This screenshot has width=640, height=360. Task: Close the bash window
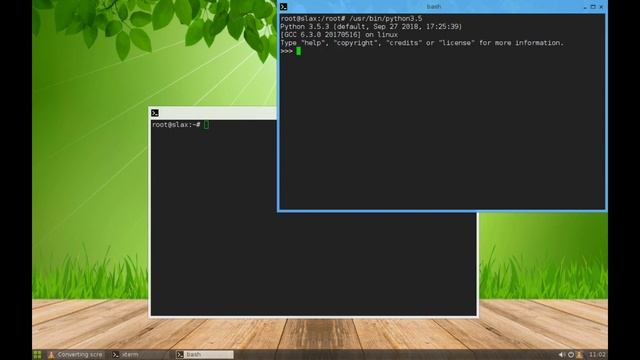tap(601, 7)
